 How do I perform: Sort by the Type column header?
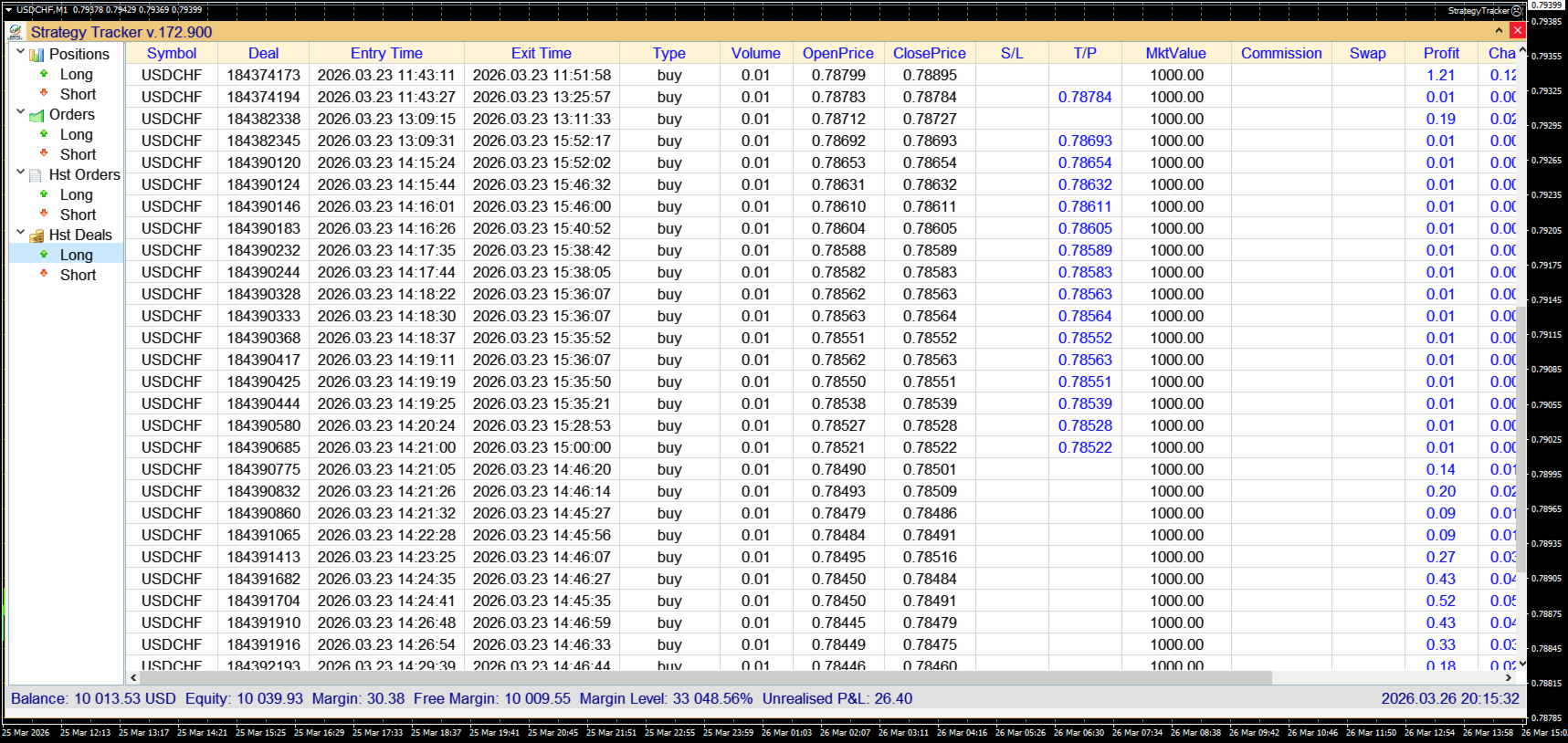[x=669, y=53]
